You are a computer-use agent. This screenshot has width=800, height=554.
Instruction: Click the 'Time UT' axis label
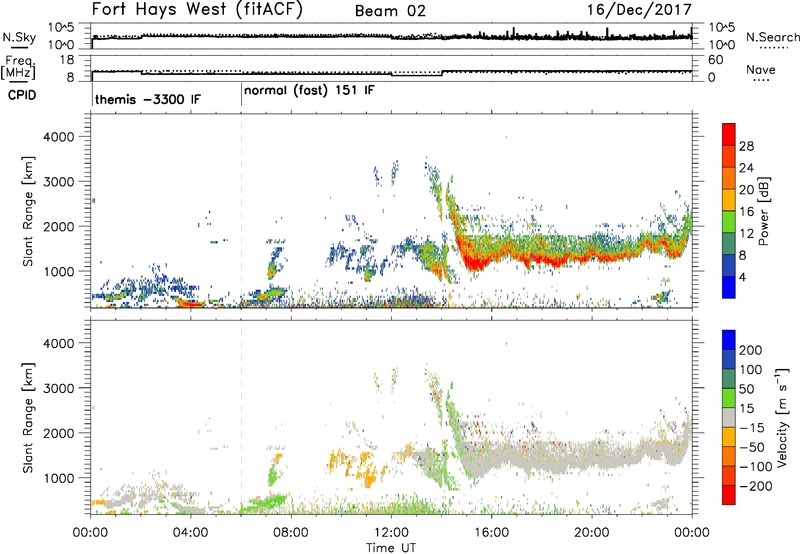point(391,548)
